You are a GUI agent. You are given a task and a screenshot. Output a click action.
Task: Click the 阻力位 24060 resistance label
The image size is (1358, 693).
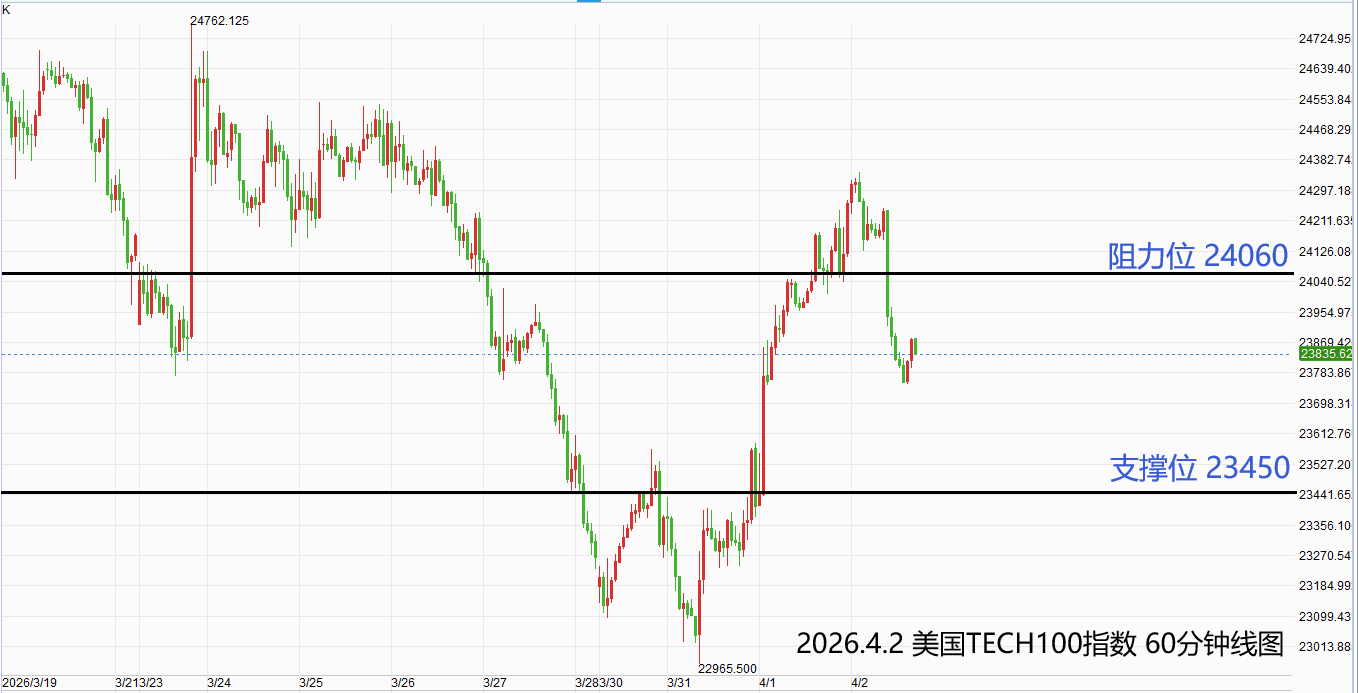point(1197,256)
